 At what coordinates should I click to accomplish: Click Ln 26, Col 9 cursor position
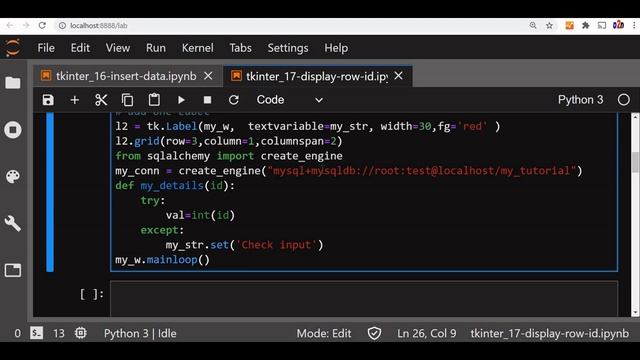point(427,333)
